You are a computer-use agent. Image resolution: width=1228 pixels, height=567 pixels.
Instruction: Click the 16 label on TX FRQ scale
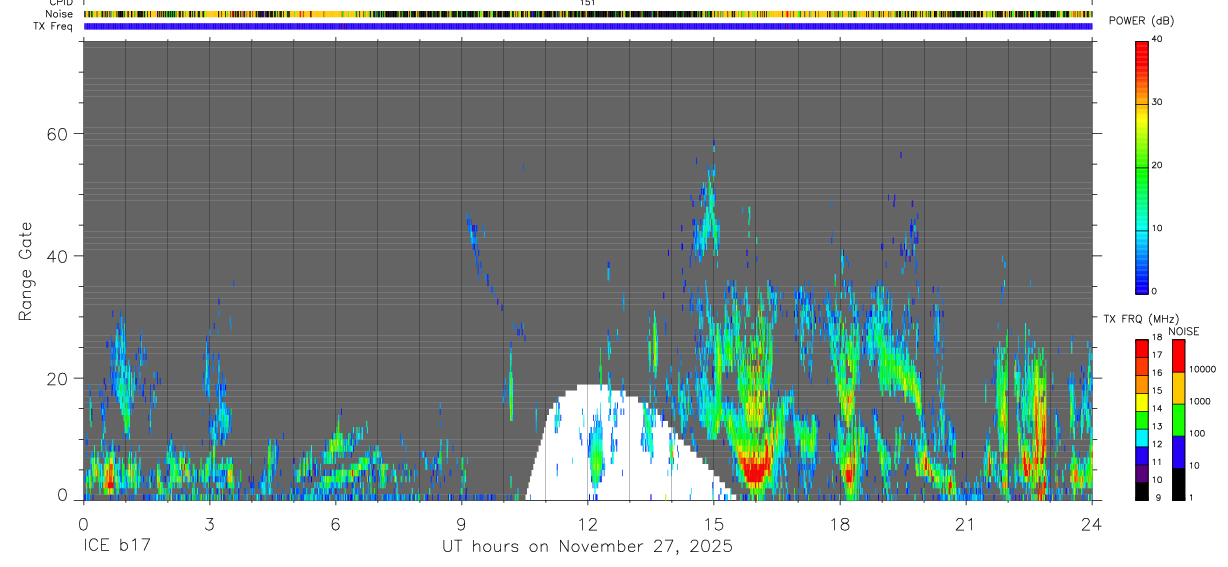coord(1157,373)
